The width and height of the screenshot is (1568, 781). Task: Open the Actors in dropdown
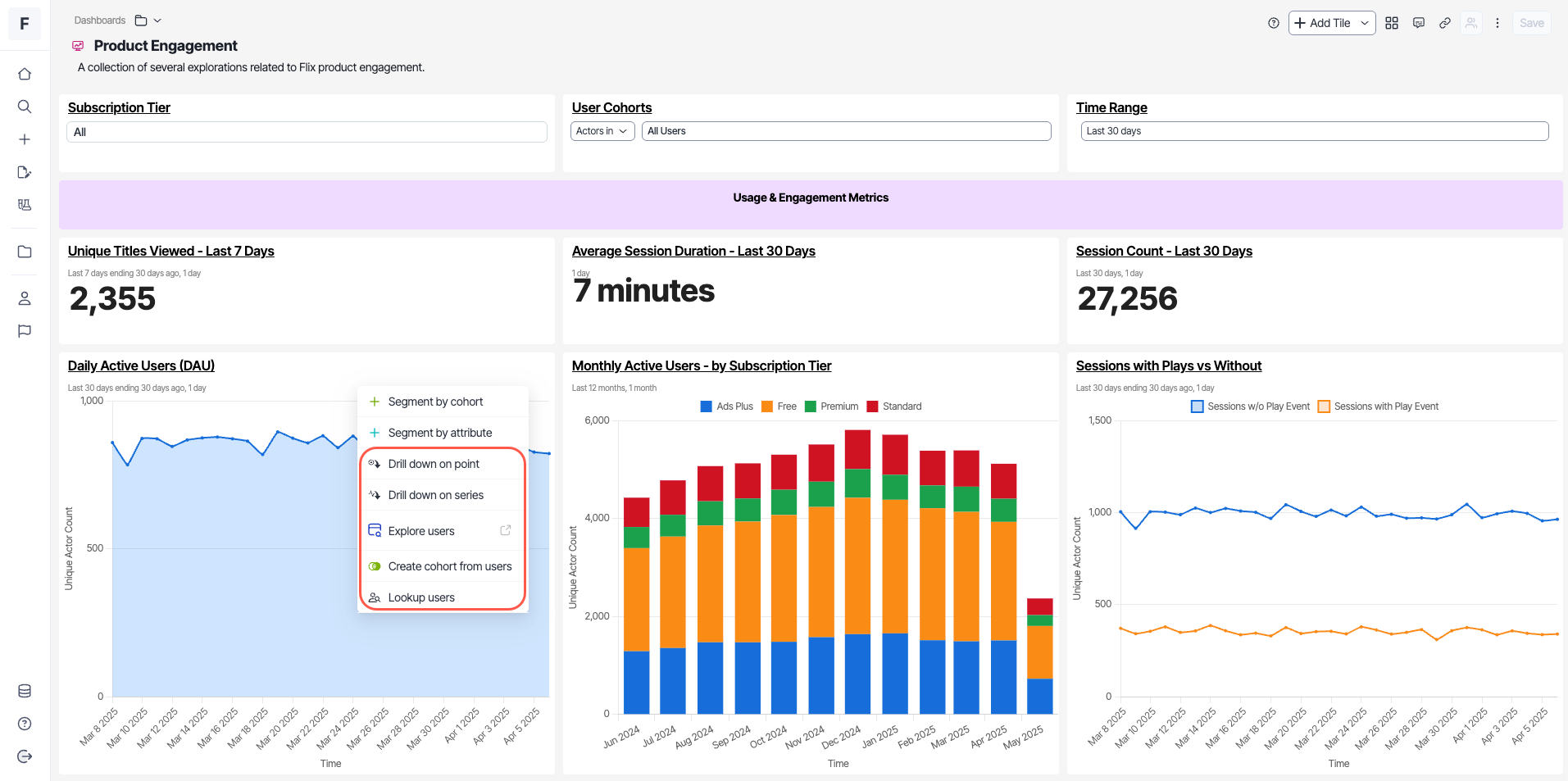coord(602,131)
